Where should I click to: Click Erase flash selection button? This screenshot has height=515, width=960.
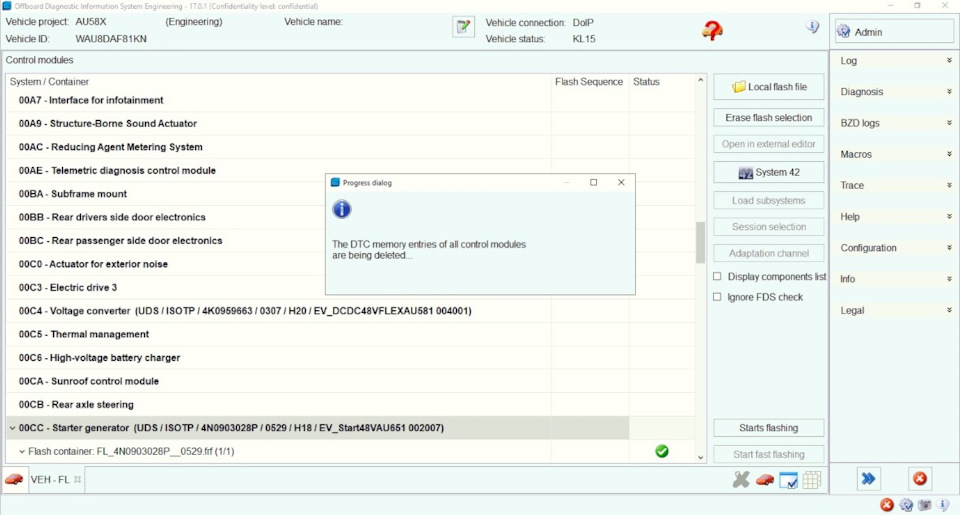768,118
